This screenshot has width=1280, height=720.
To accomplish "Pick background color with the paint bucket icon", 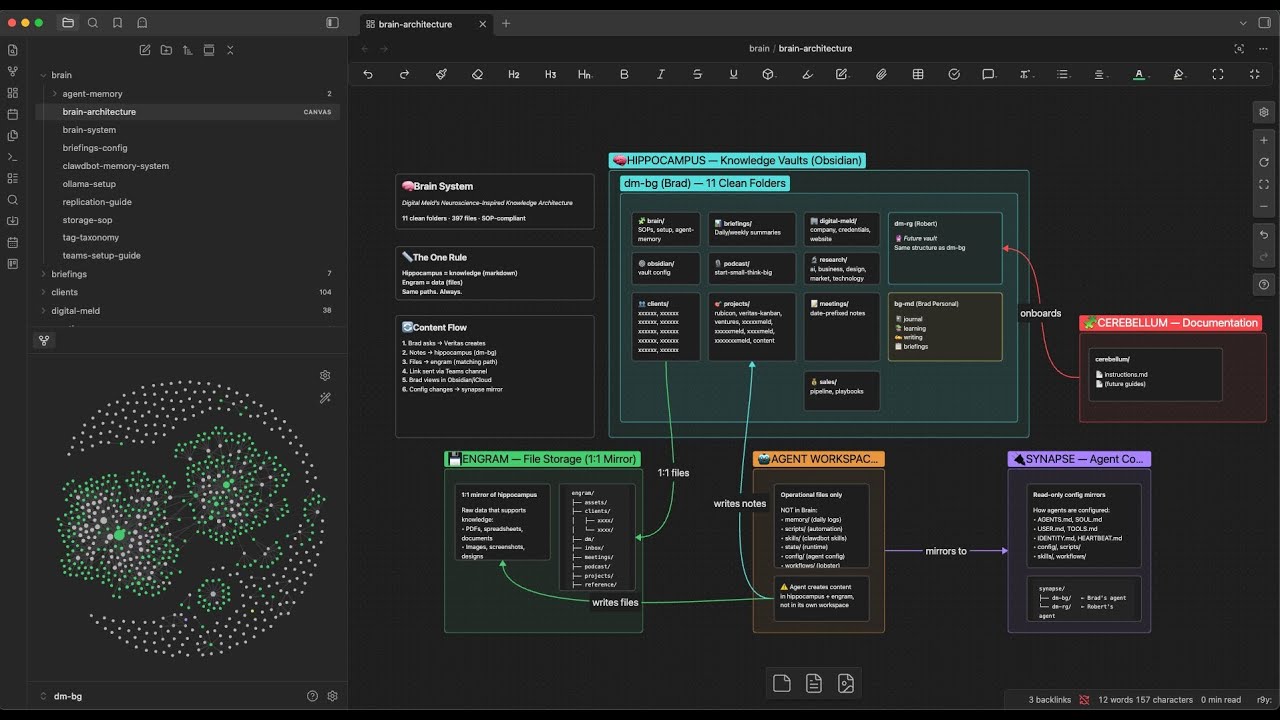I will [1178, 74].
